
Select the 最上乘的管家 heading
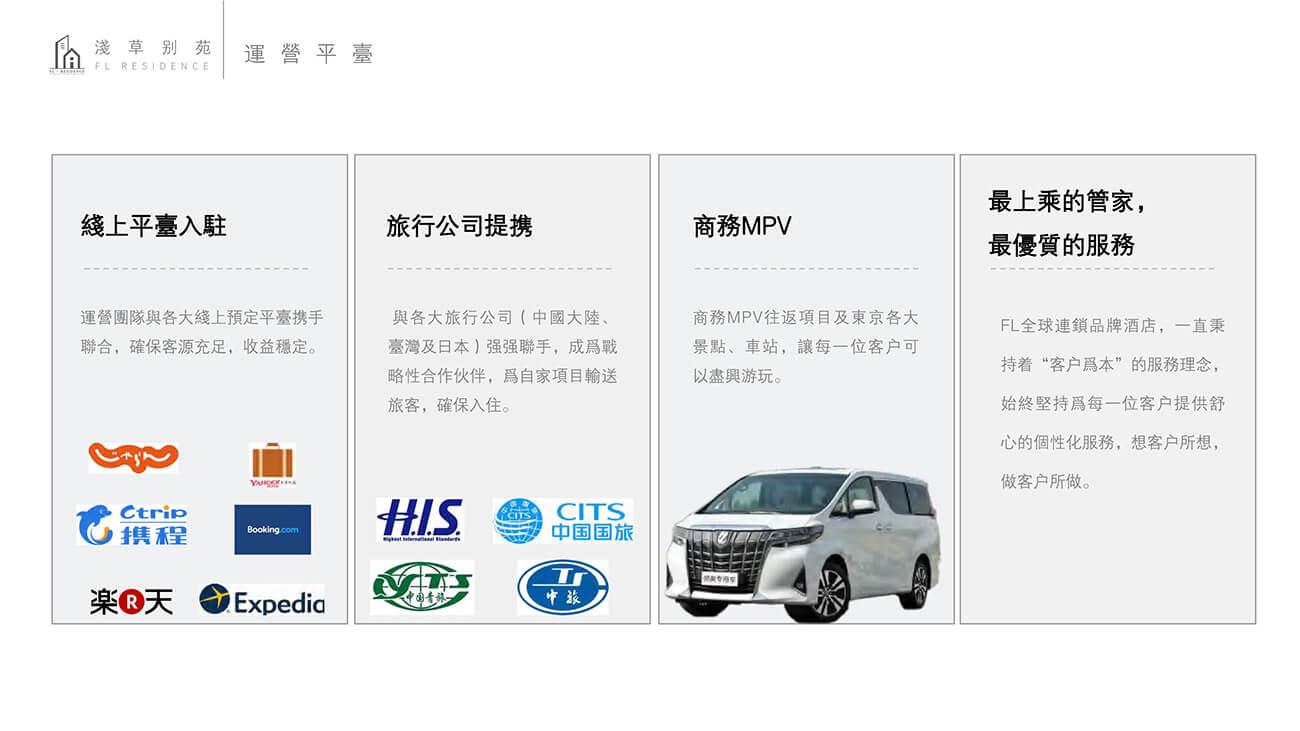coord(1067,202)
